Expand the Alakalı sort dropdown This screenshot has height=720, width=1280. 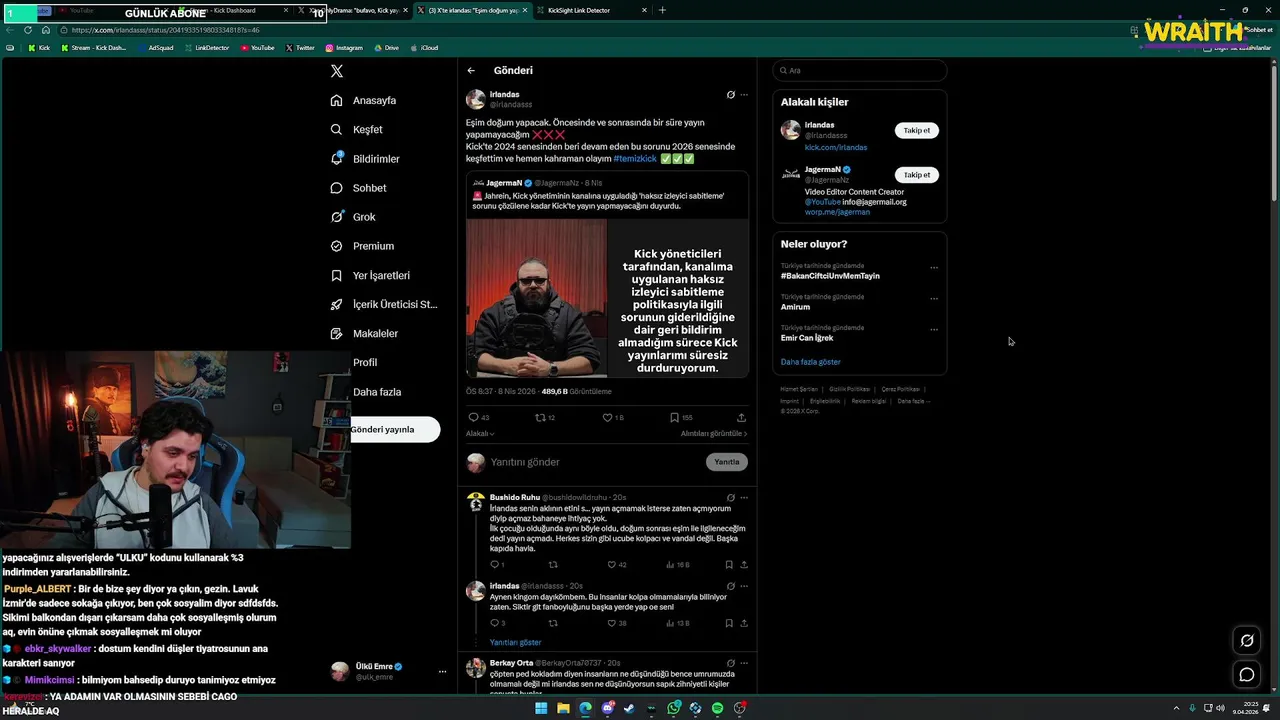coord(480,434)
